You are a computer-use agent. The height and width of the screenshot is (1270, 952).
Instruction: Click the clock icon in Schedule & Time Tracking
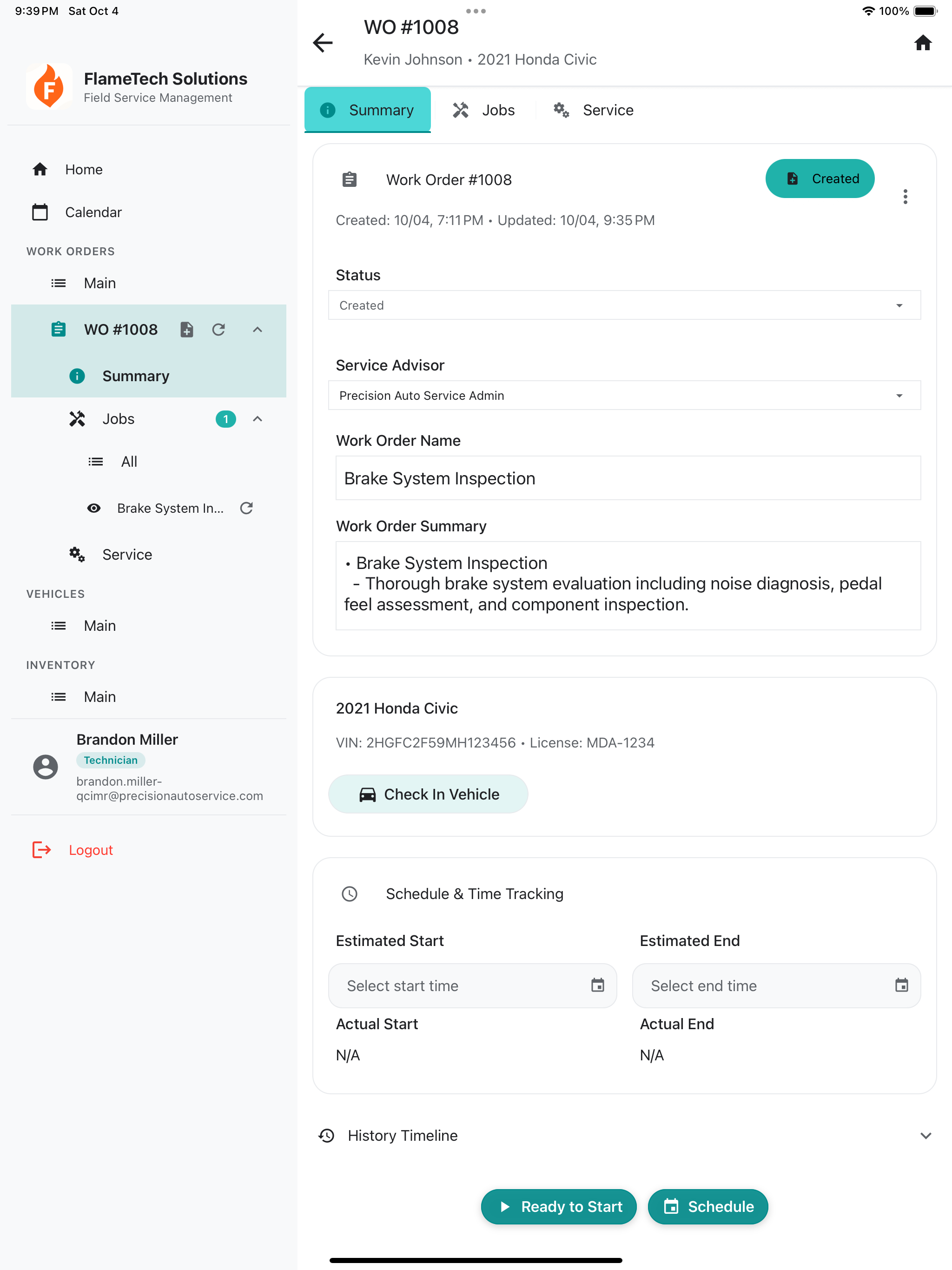click(349, 894)
